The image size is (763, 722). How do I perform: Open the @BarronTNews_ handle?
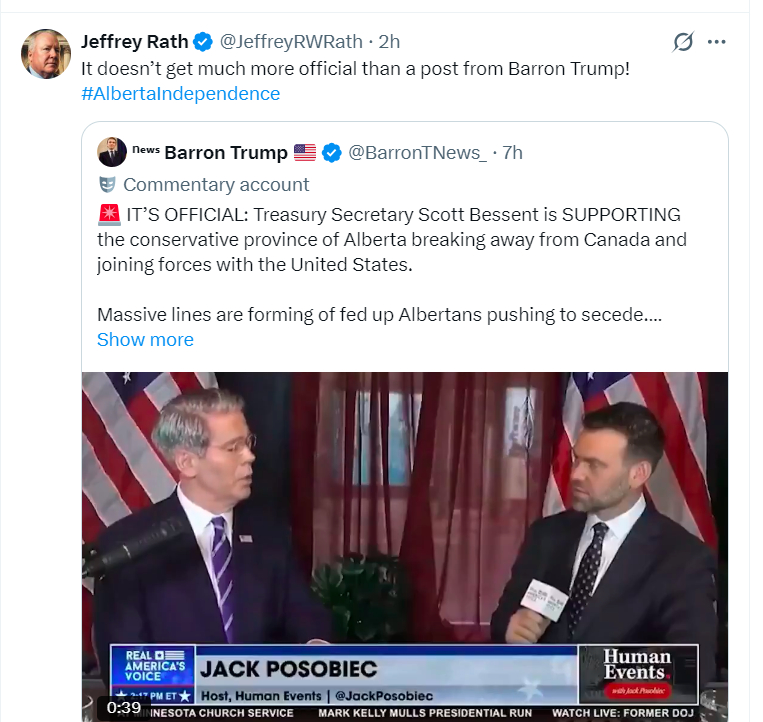(x=417, y=153)
